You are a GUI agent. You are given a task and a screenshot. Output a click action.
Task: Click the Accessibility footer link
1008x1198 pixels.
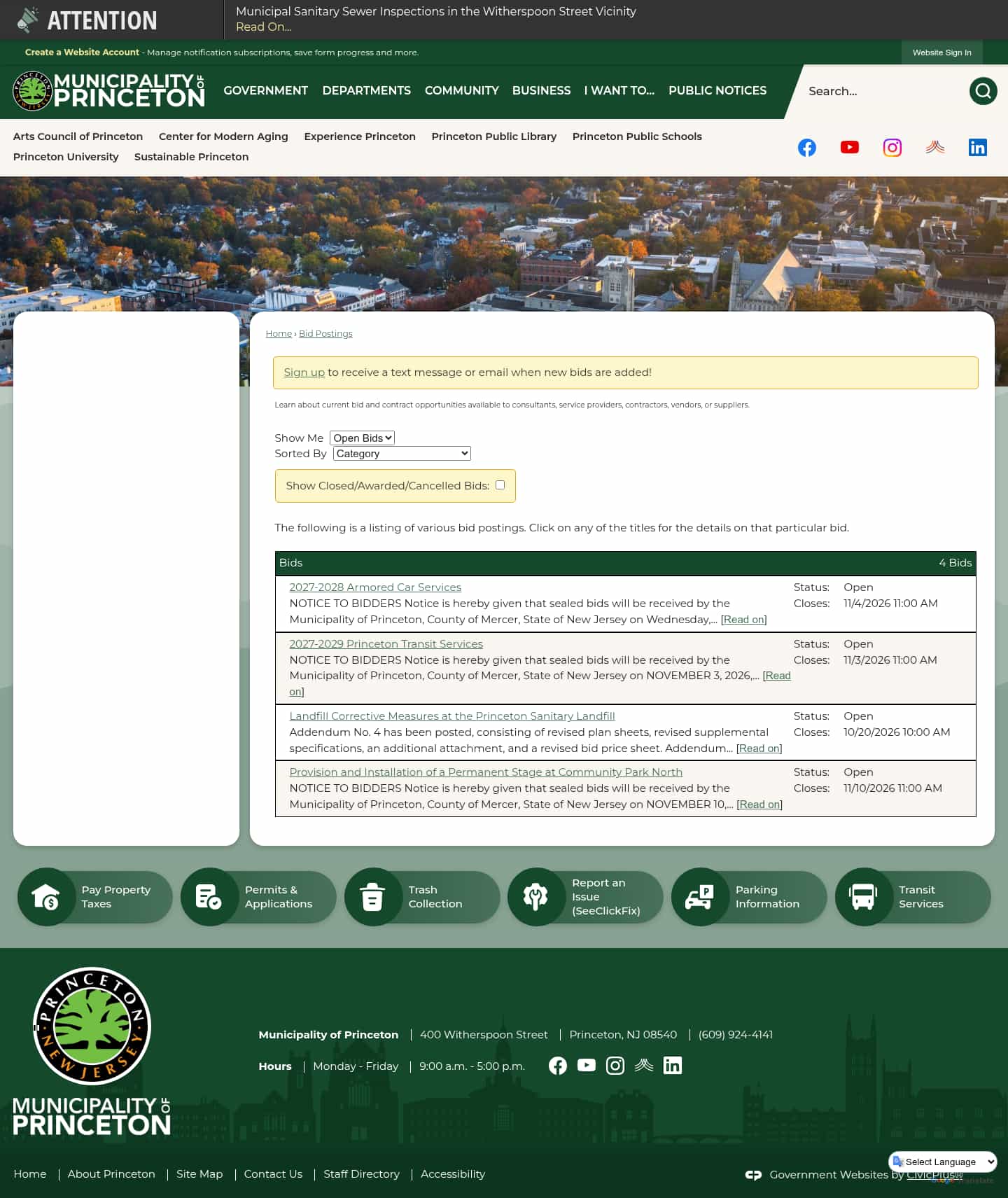453,1174
